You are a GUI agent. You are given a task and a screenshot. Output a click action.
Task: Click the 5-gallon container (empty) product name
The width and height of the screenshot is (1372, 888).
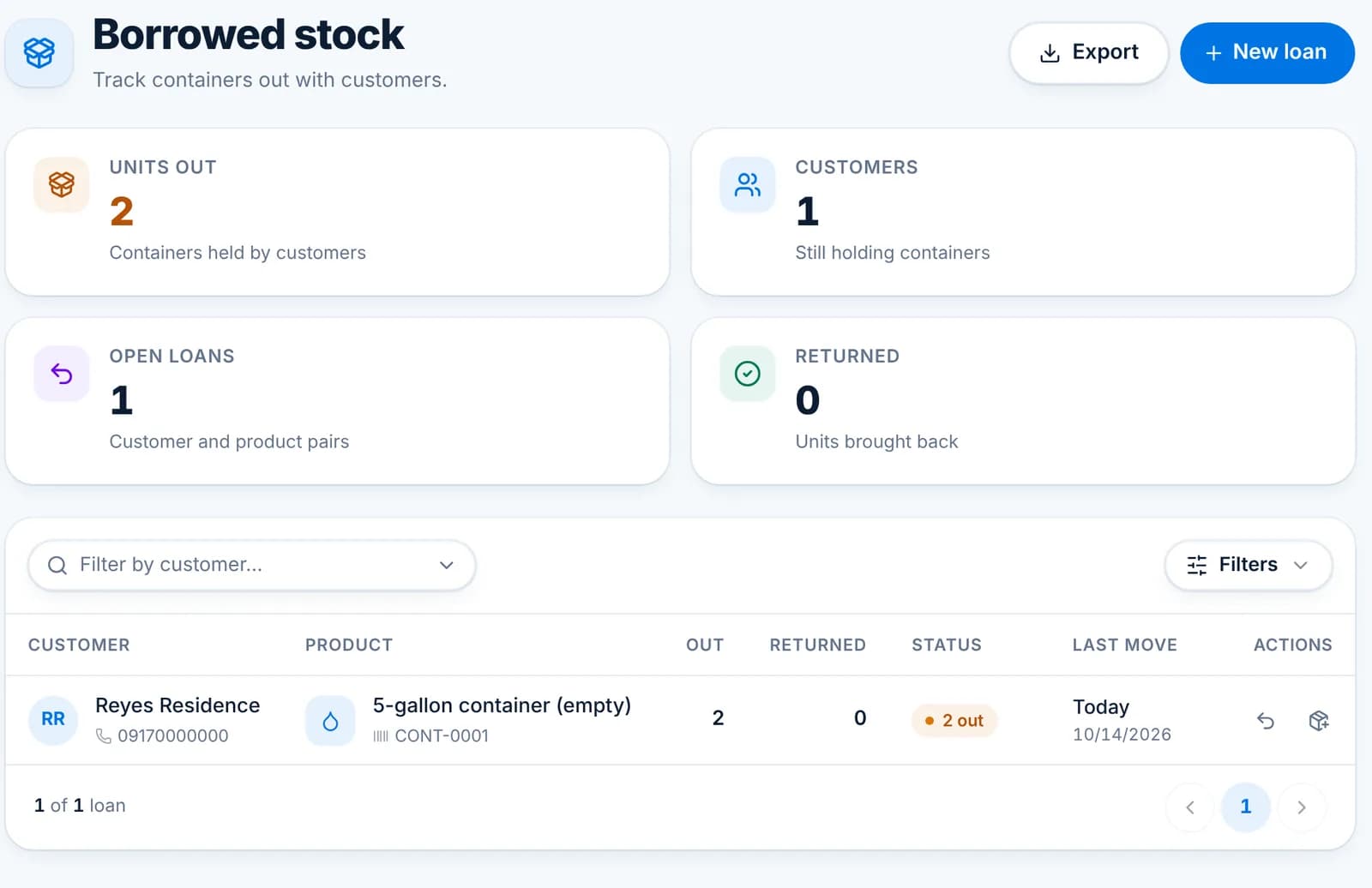click(x=502, y=705)
